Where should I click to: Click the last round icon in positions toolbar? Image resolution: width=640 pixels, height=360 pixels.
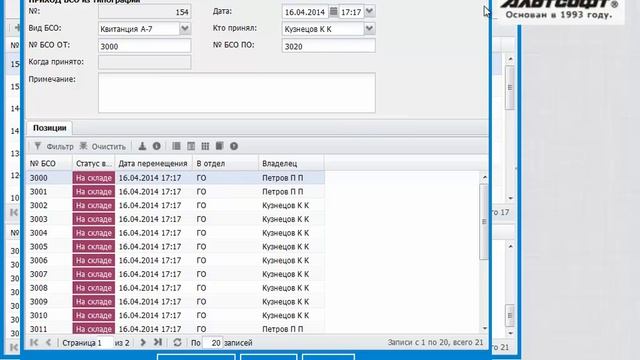[x=234, y=146]
